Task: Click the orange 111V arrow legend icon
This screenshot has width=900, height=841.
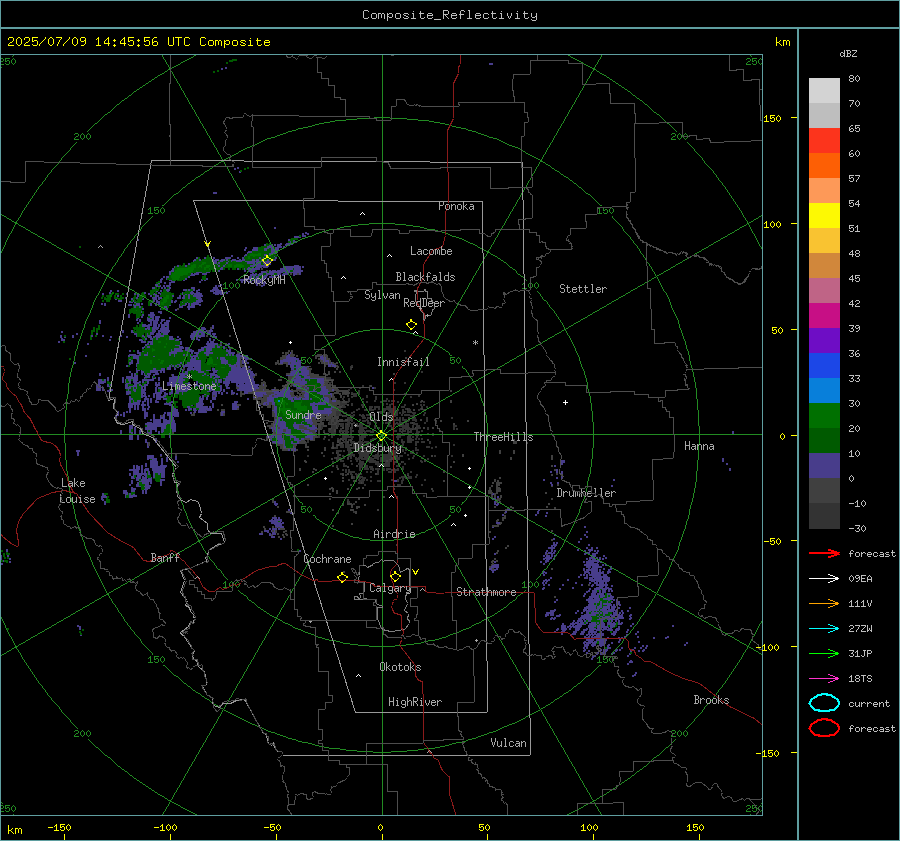Action: pos(824,603)
